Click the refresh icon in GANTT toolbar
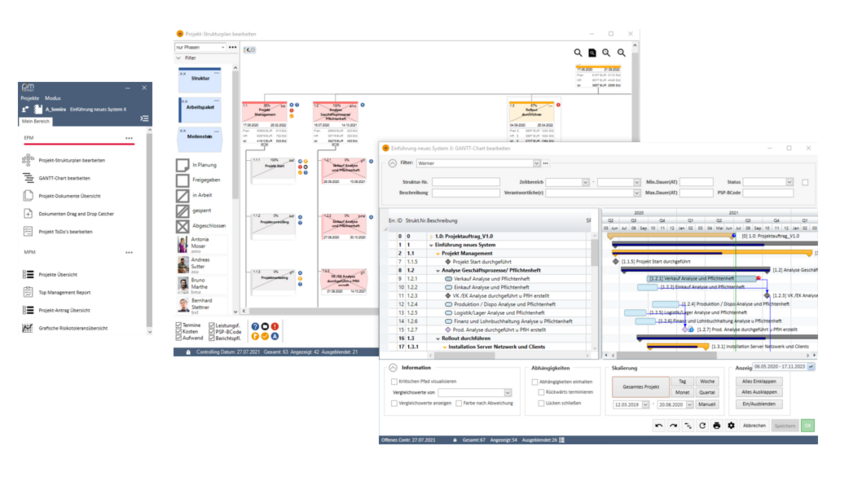Viewport: 853px width, 480px height. click(x=702, y=425)
